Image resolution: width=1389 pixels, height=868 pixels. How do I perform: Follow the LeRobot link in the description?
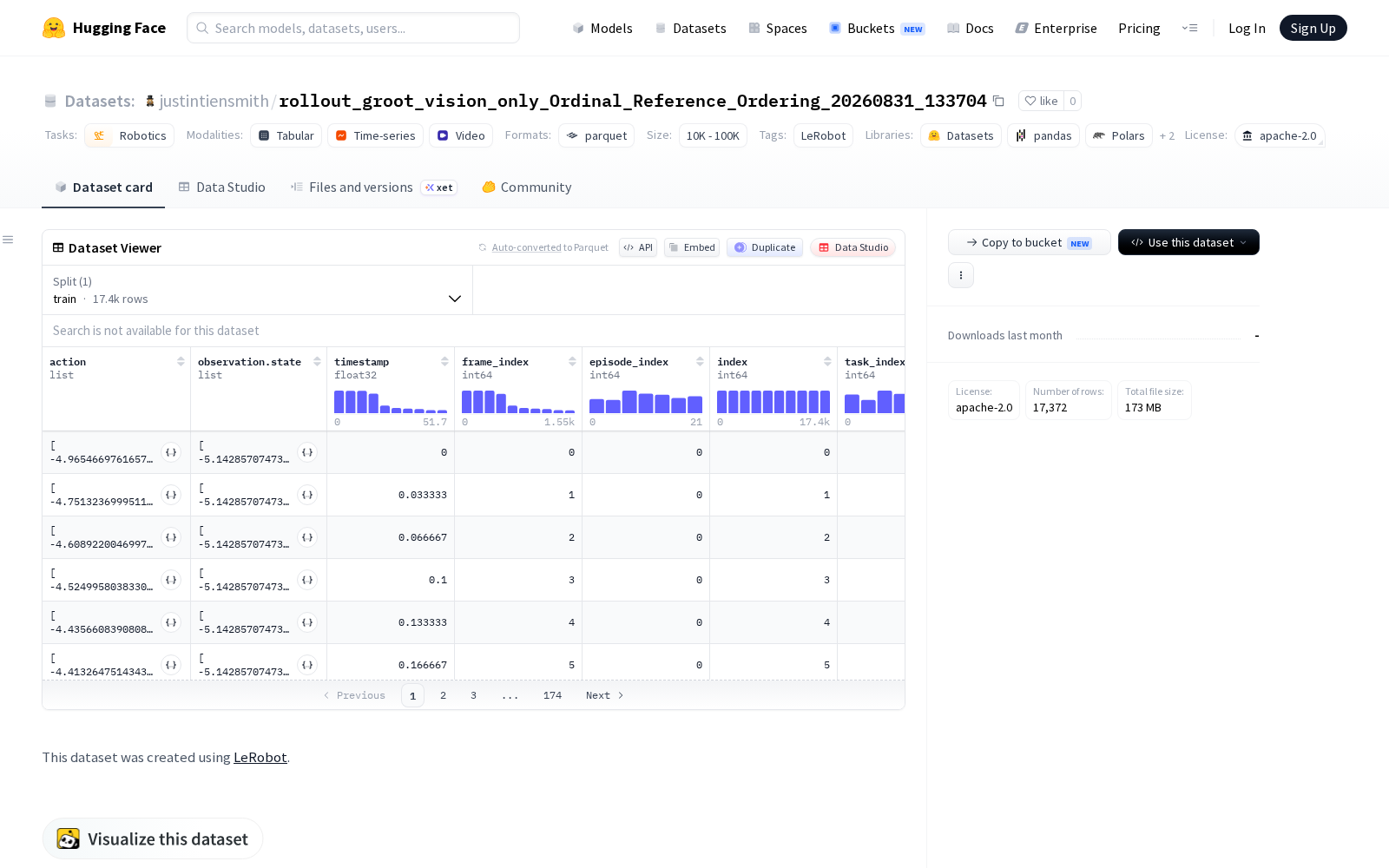[260, 757]
